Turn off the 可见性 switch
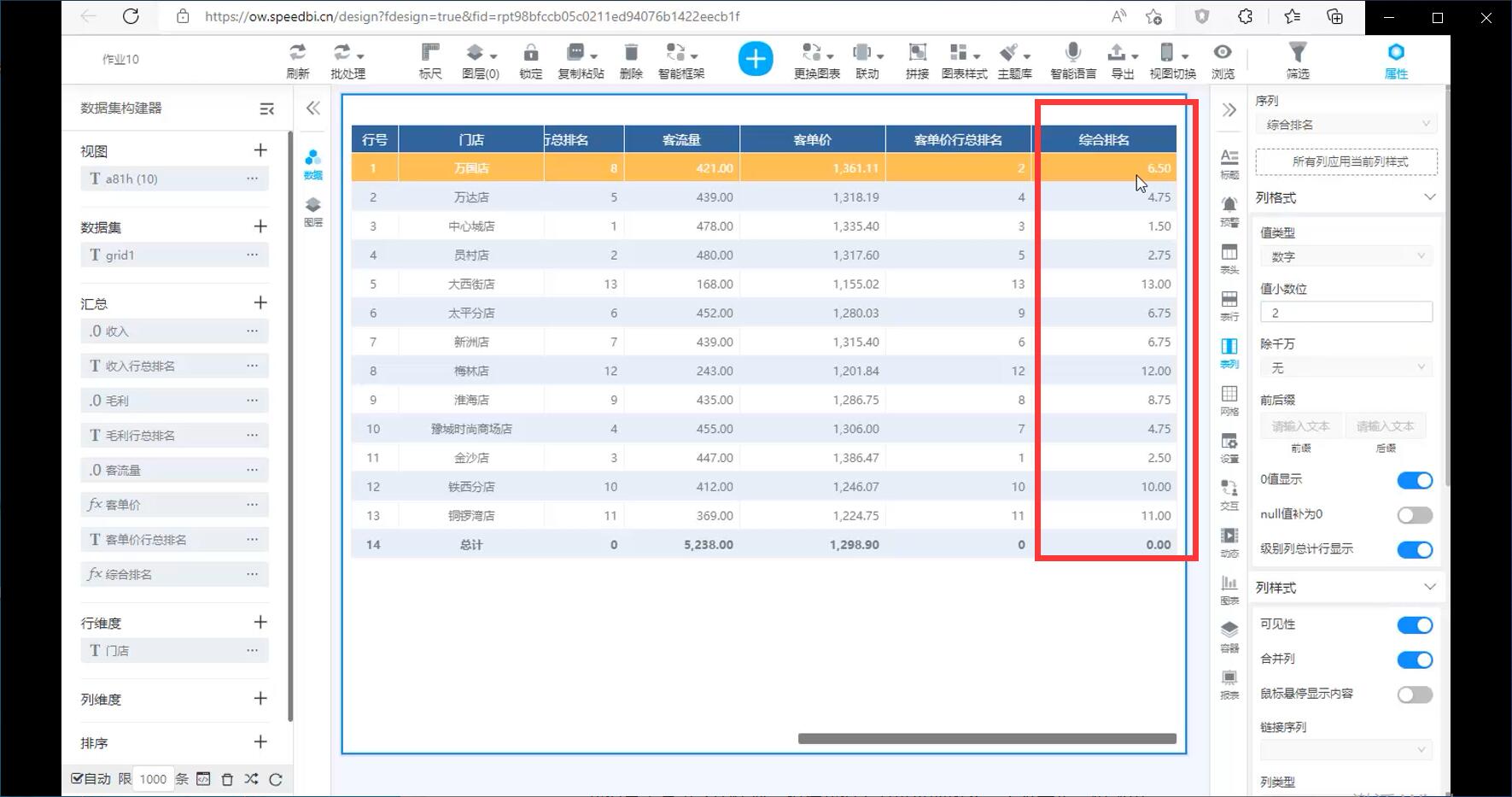 (1414, 625)
